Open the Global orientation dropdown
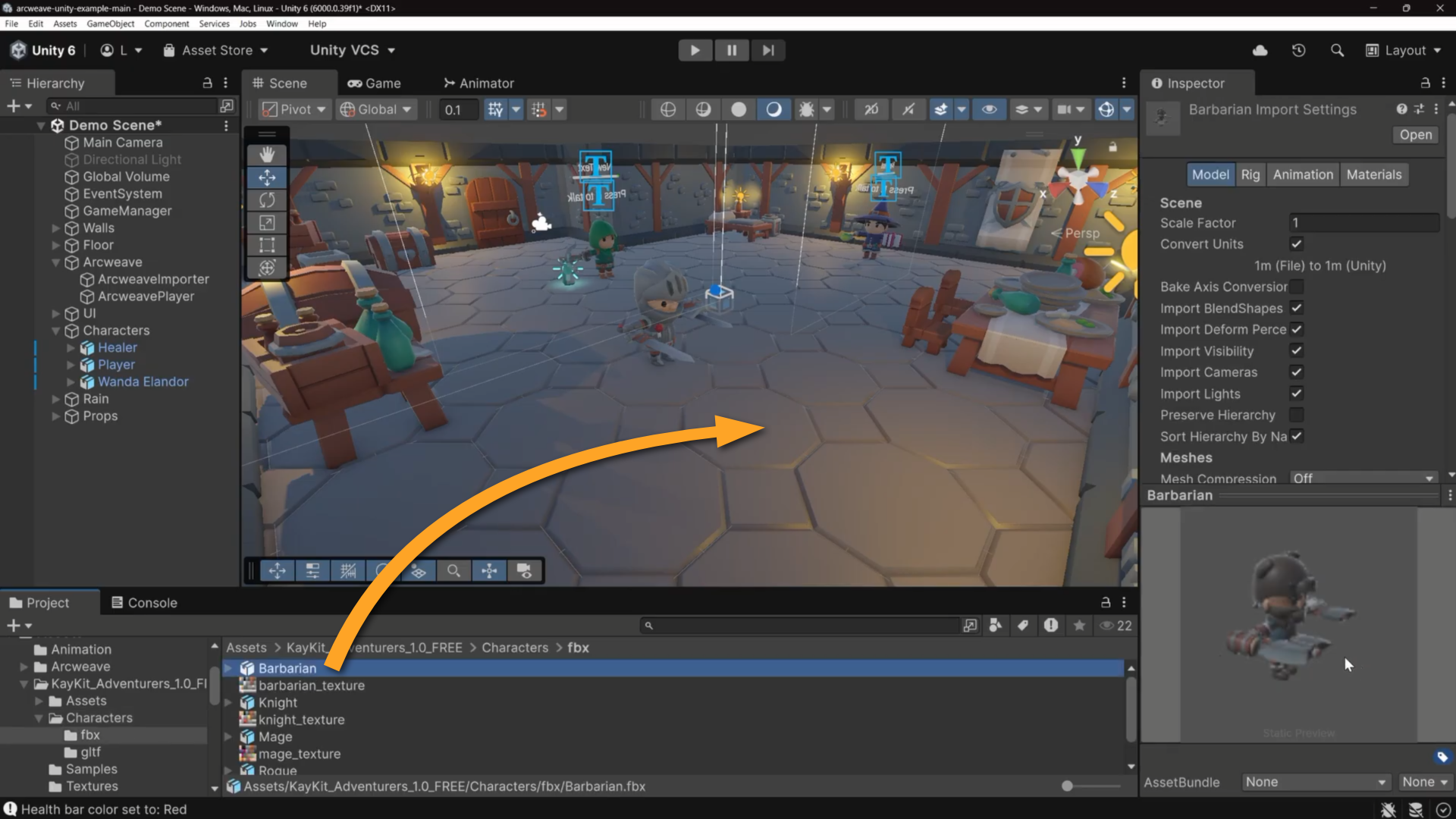The height and width of the screenshot is (819, 1456). click(x=375, y=109)
